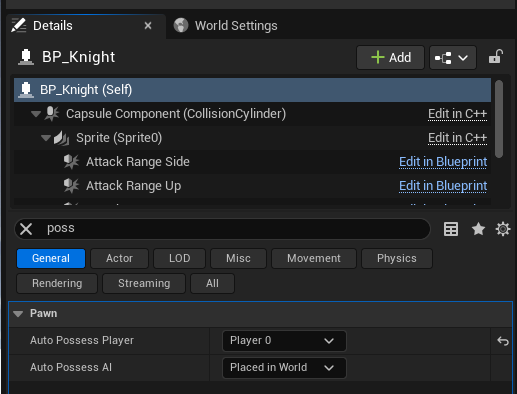
Task: Select the Movement filter tab
Action: pos(314,258)
